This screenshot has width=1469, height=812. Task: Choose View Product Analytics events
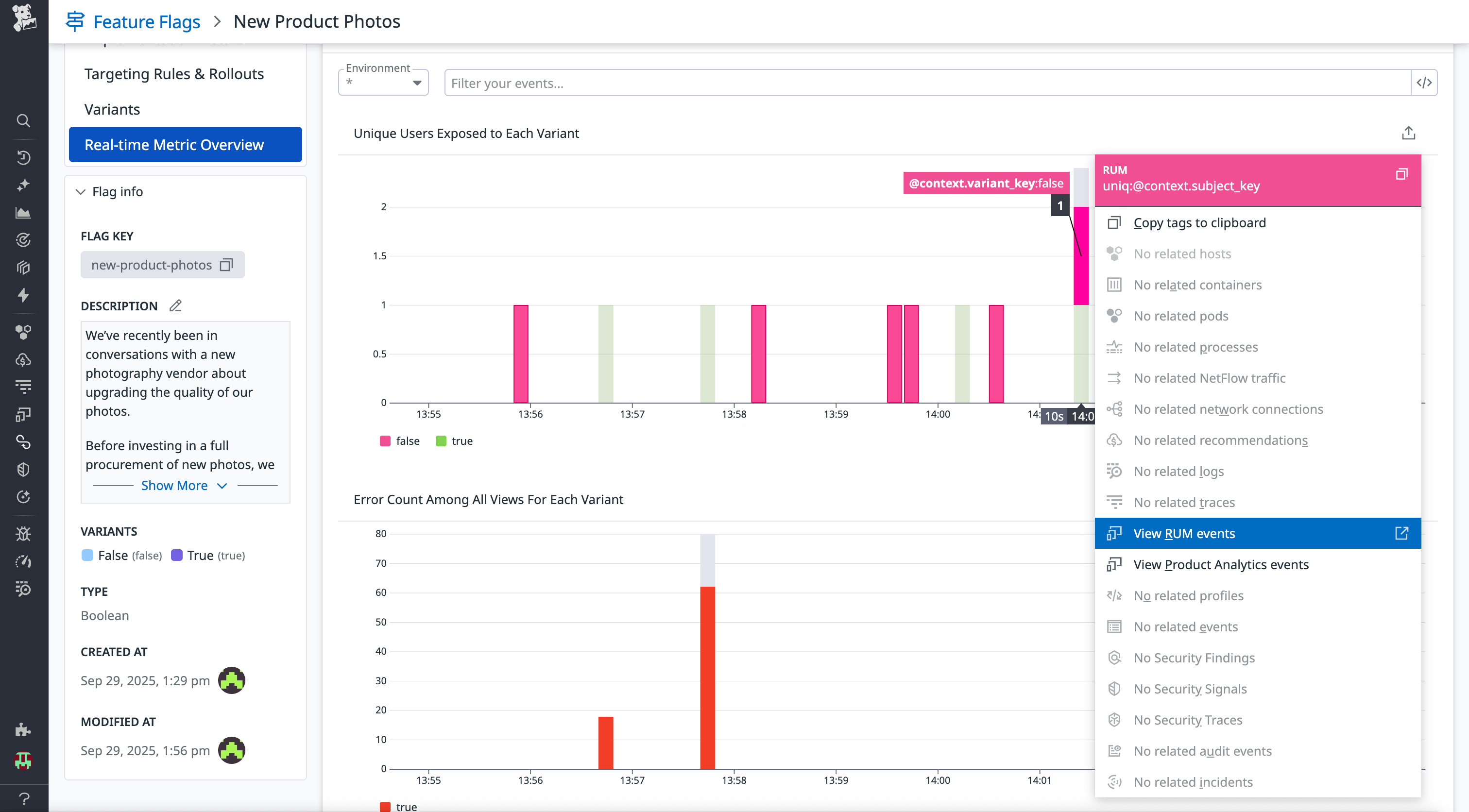pos(1221,564)
